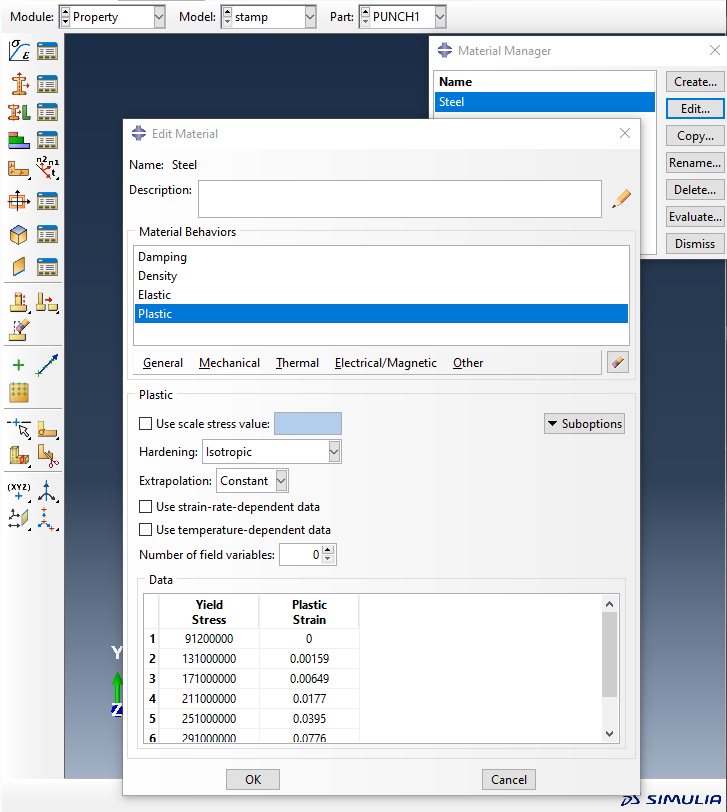Select the Assign Beam Orientation icon
Image resolution: width=727 pixels, height=812 pixels.
pos(19,169)
